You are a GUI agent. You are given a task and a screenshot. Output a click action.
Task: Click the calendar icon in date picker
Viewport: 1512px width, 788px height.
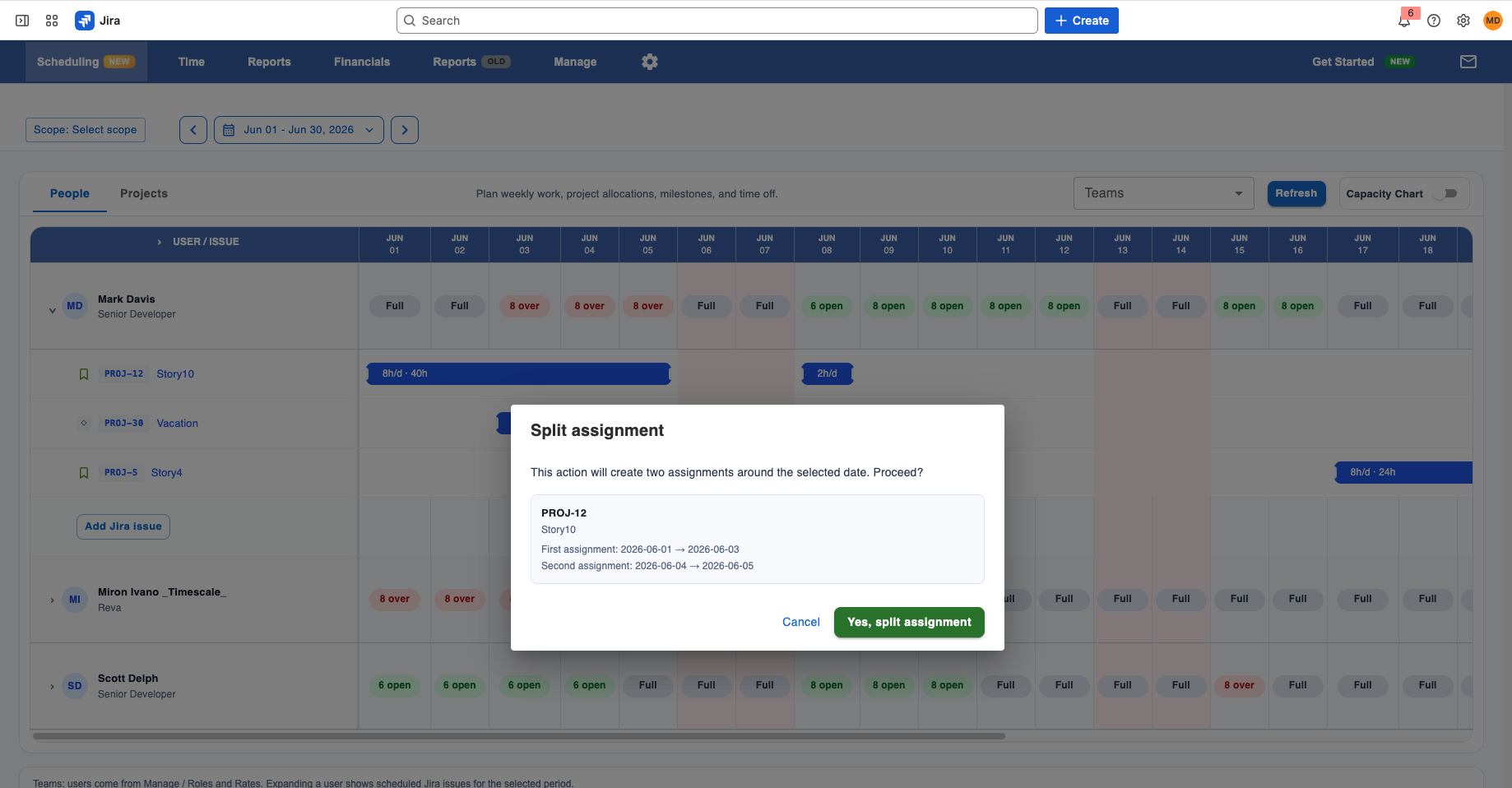229,130
